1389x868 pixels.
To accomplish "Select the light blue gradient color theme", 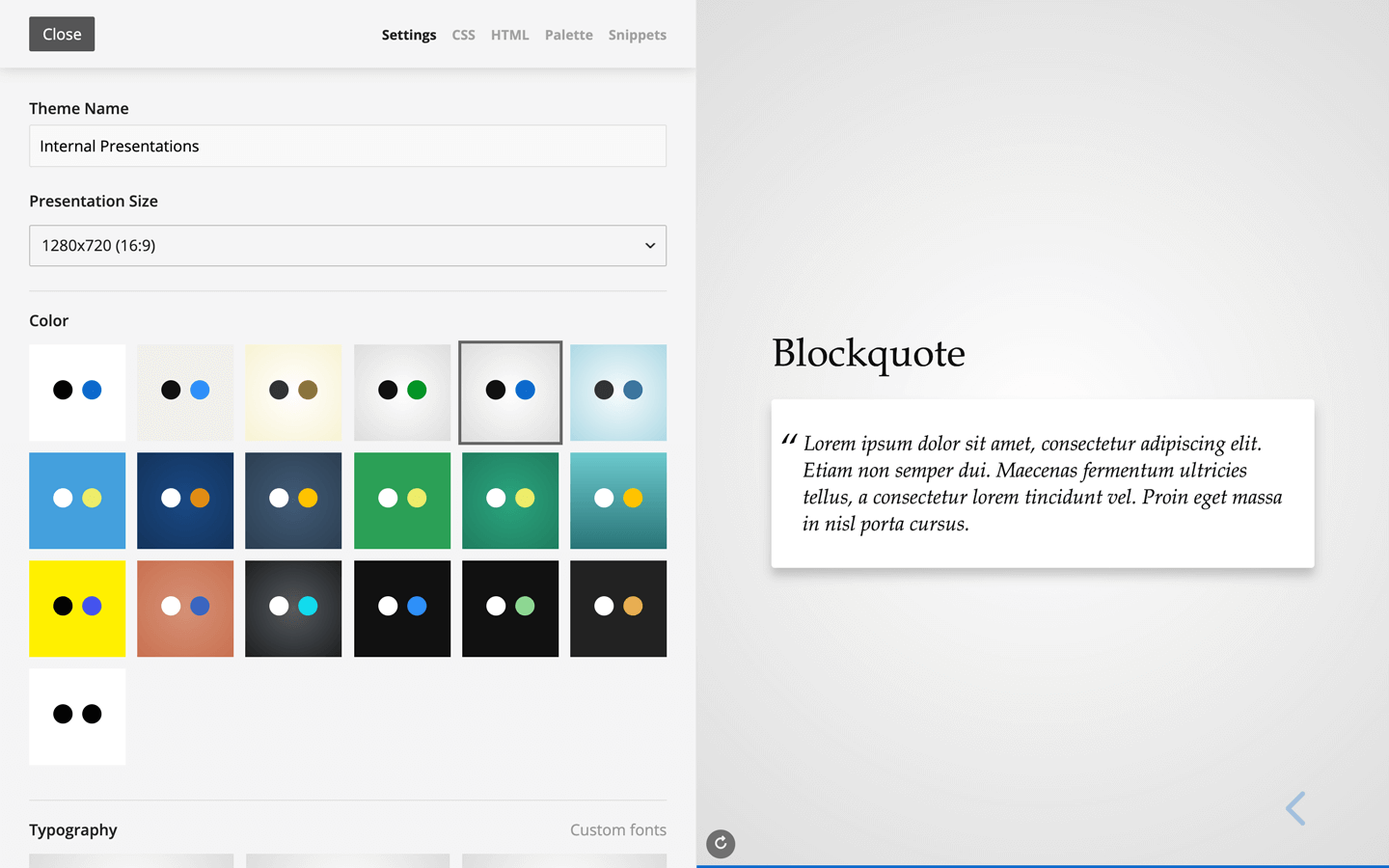I will coord(618,393).
